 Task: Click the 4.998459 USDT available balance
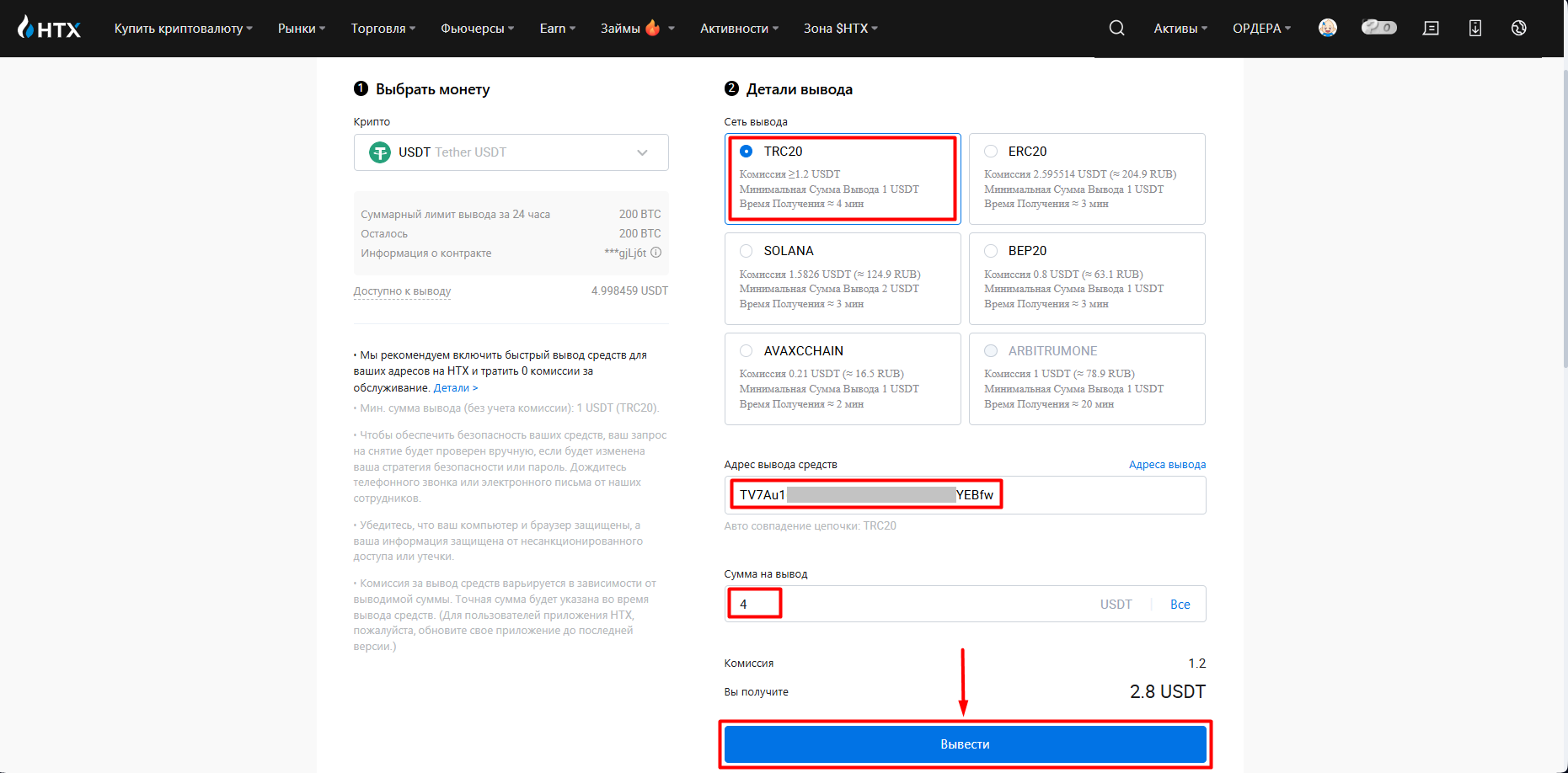[x=629, y=291]
